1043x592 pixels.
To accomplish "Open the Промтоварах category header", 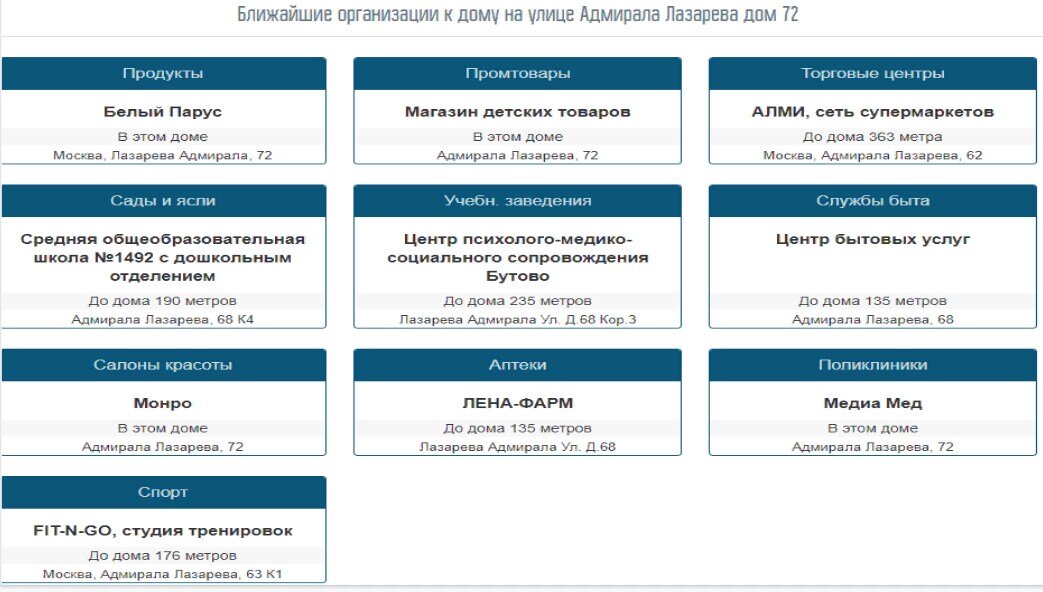I will coord(517,72).
